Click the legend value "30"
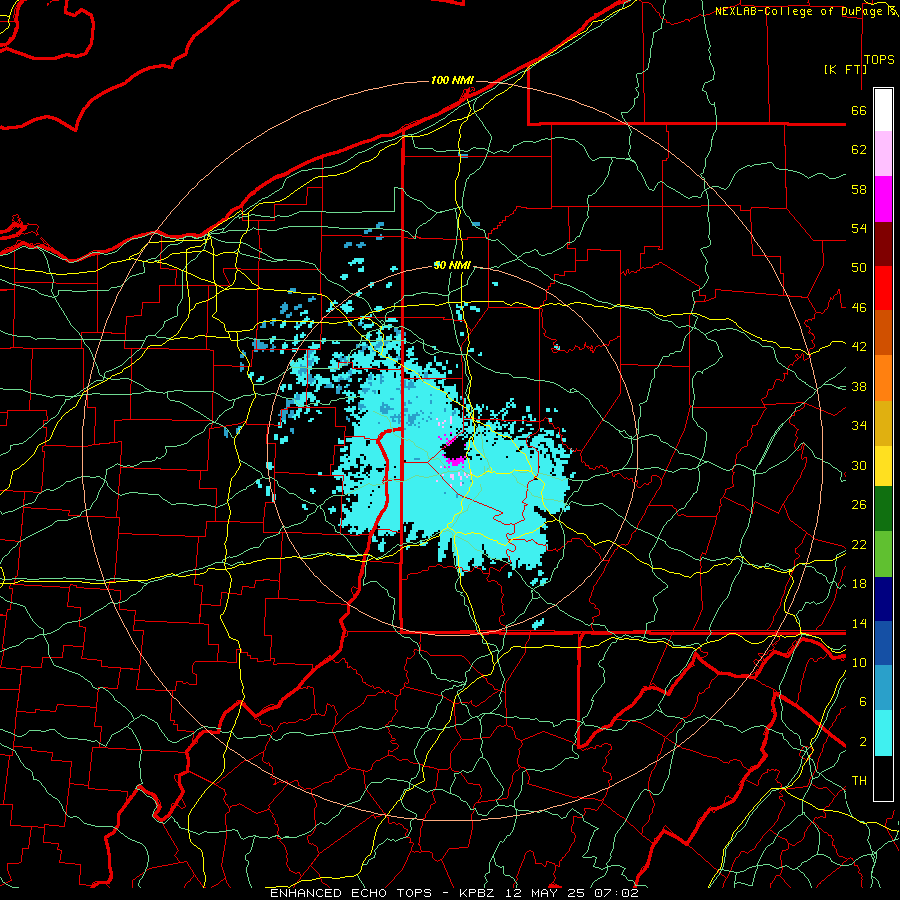This screenshot has height=900, width=900. (859, 465)
